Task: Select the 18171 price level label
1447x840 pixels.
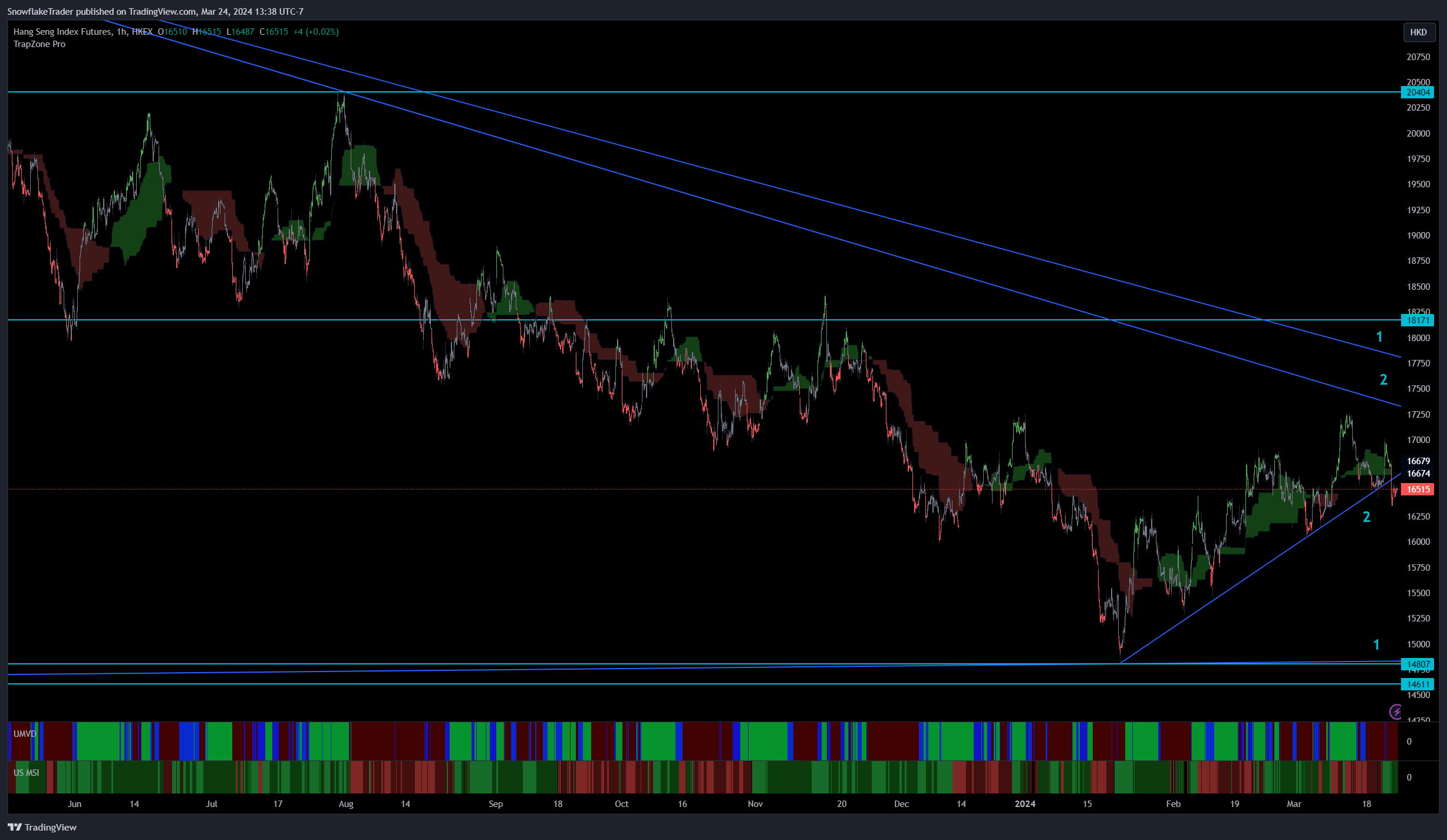Action: (x=1418, y=320)
